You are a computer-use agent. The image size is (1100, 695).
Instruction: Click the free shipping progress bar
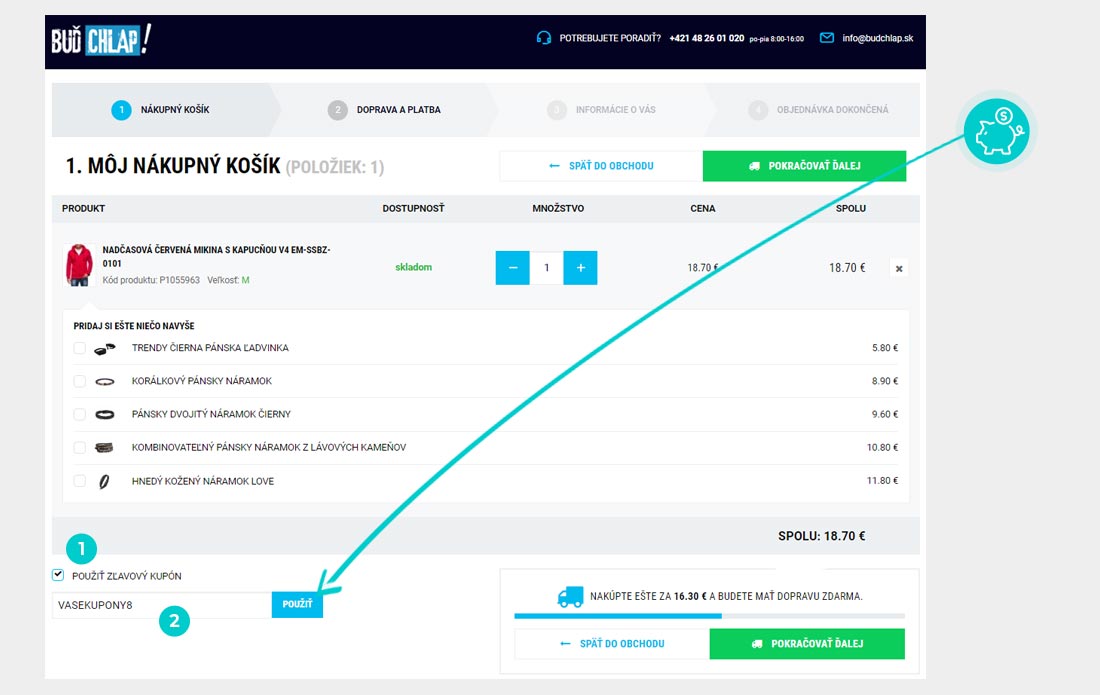point(708,616)
